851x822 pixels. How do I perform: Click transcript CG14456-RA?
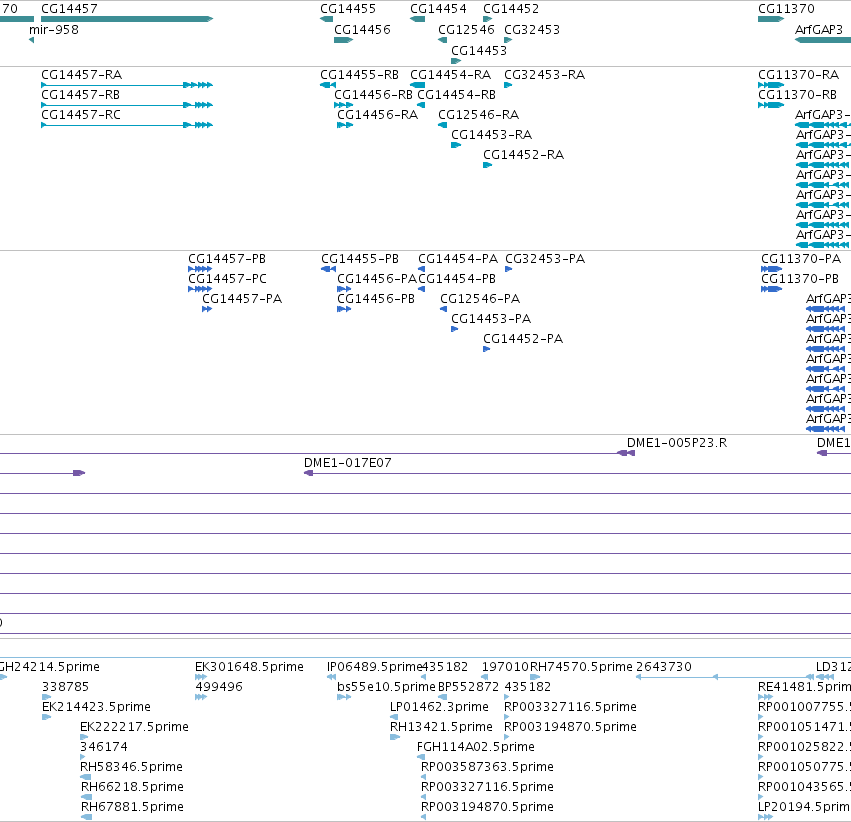377,114
